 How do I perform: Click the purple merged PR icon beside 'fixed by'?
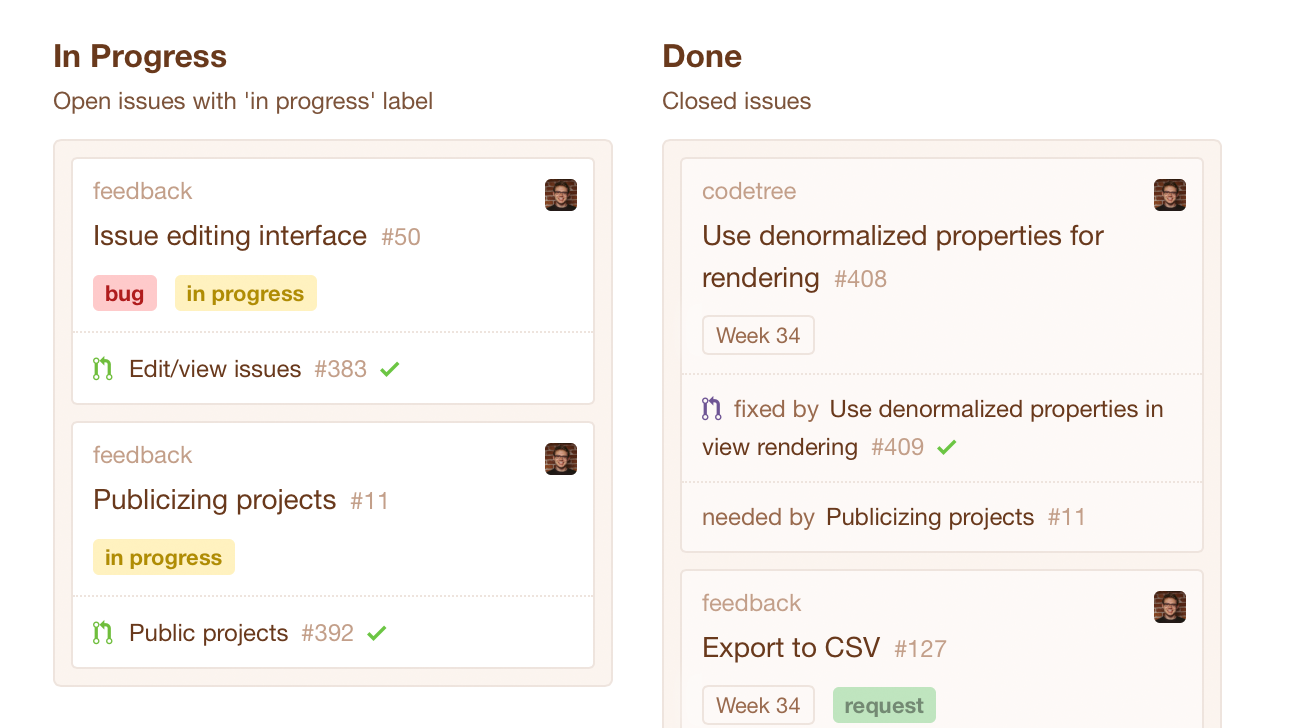(711, 409)
